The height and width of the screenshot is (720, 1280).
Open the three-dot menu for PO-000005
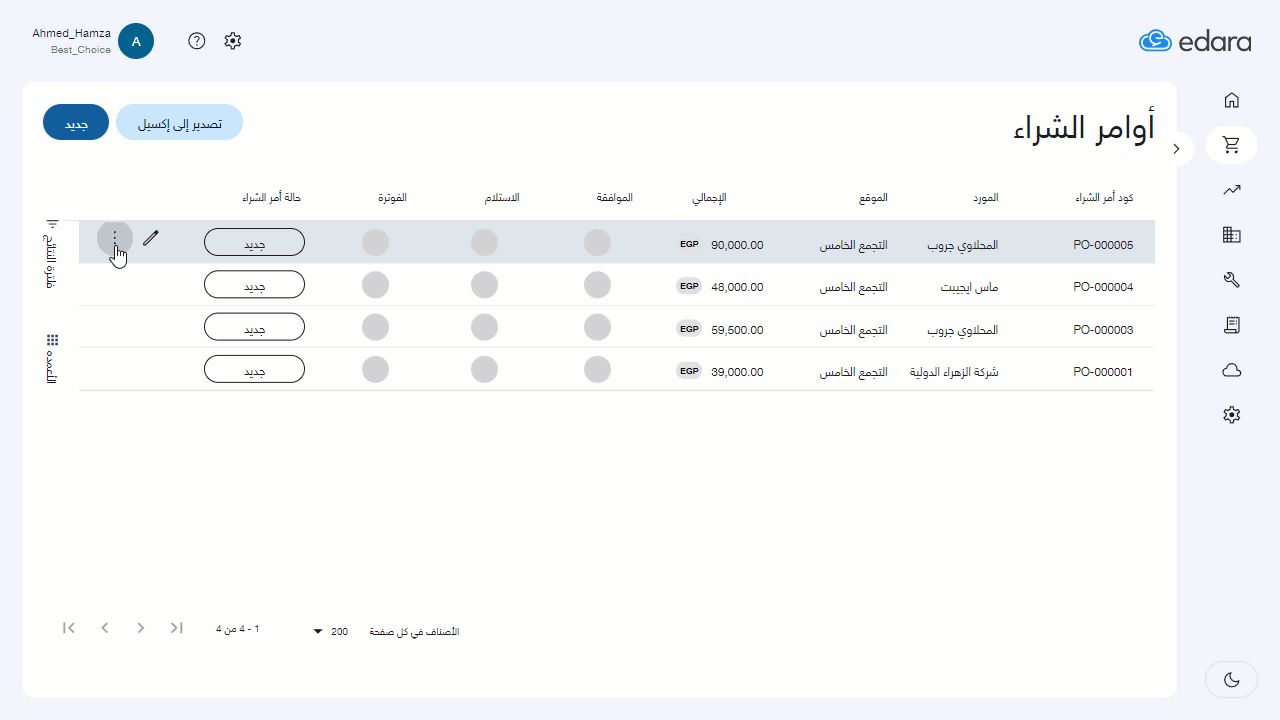click(115, 238)
